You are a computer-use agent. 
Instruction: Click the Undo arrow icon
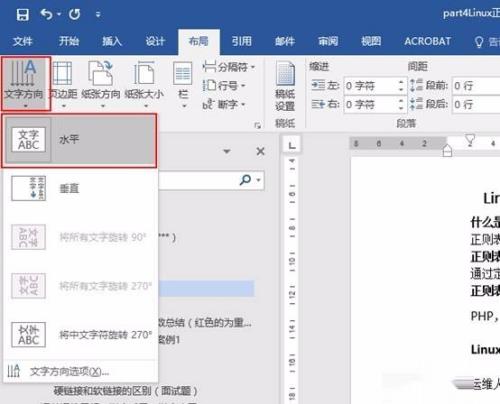coord(47,14)
